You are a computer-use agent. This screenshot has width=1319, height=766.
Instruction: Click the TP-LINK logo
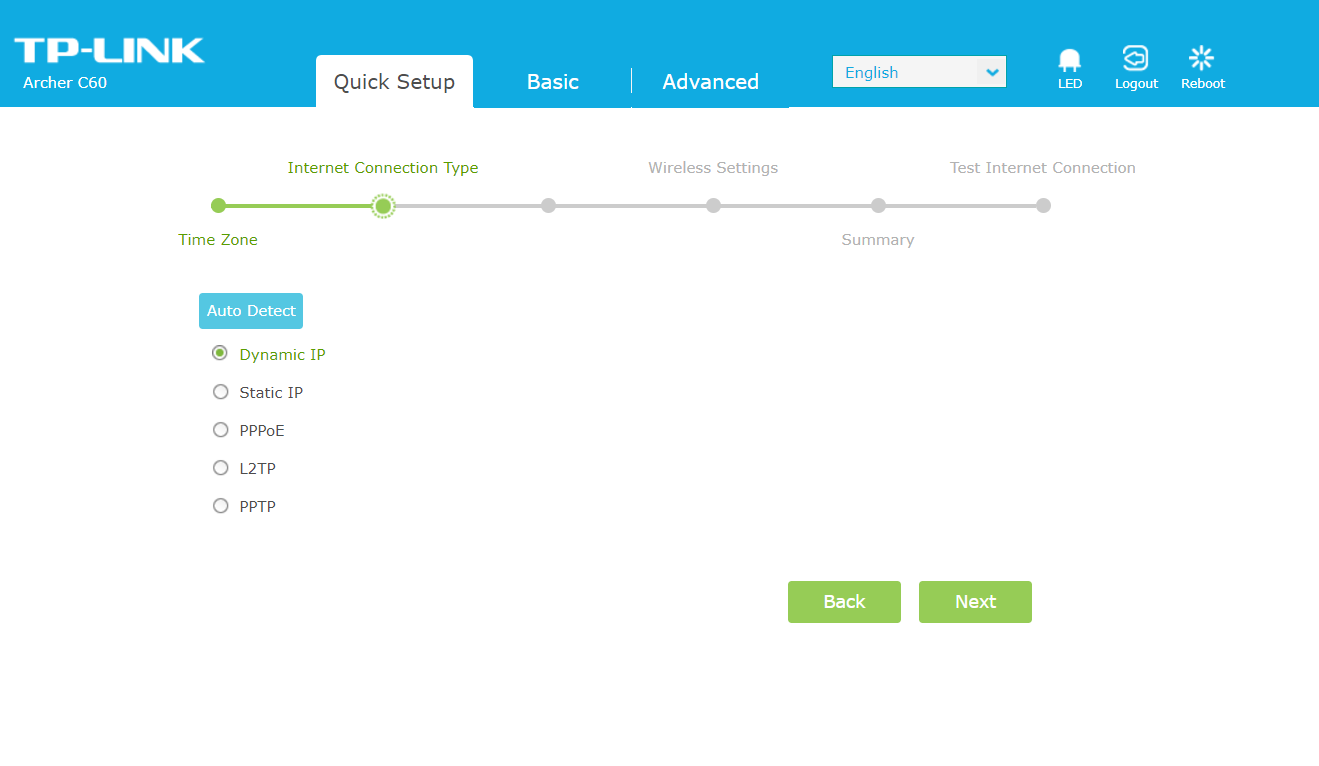pos(109,51)
